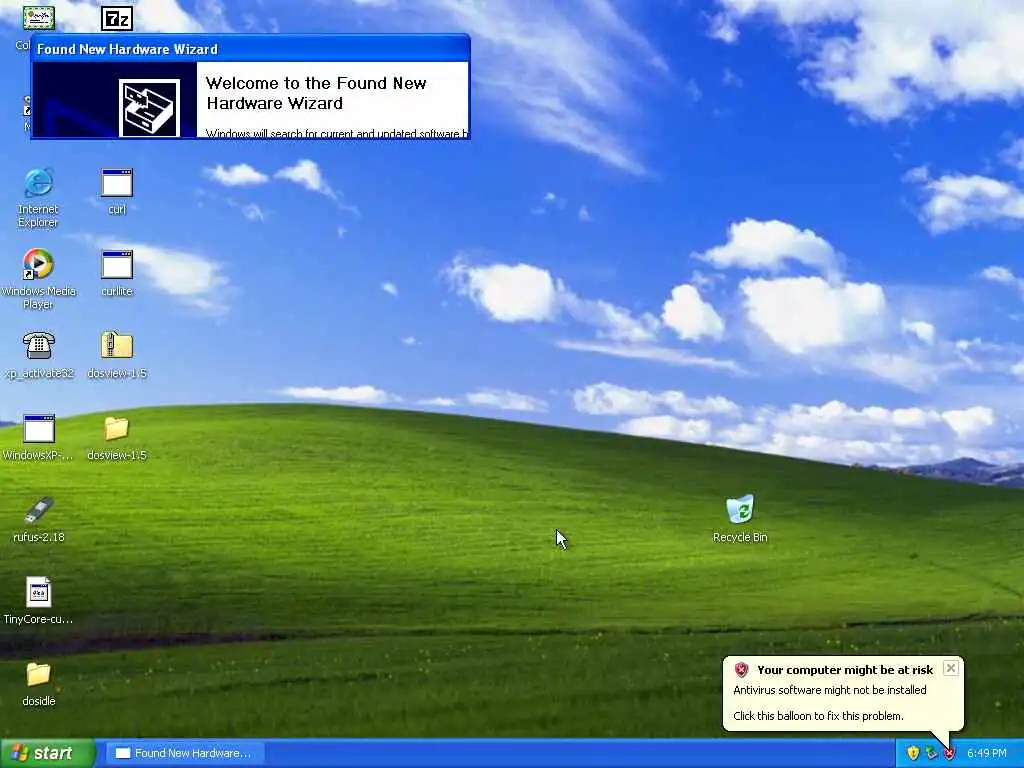The height and width of the screenshot is (768, 1024).
Task: Select the curl desktop shortcut
Action: (117, 183)
